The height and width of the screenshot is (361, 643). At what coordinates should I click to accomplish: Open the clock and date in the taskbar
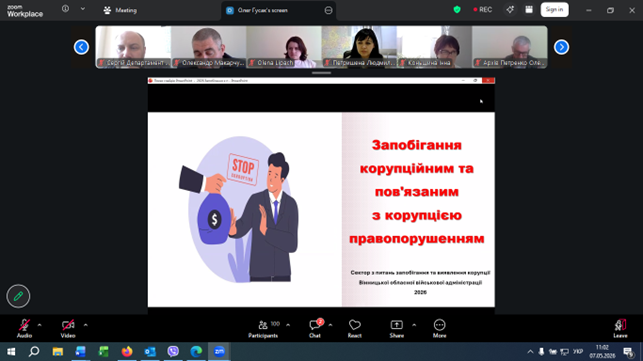pos(602,352)
